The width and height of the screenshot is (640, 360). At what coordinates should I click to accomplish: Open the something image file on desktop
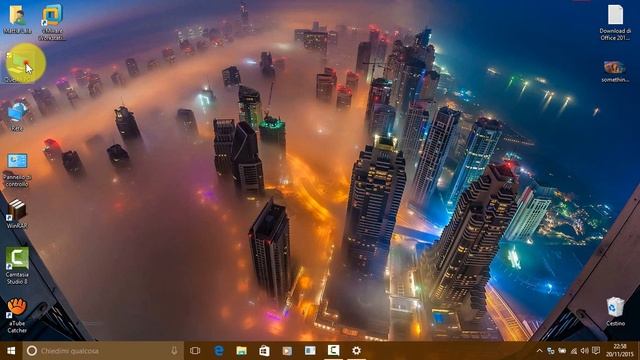615,71
